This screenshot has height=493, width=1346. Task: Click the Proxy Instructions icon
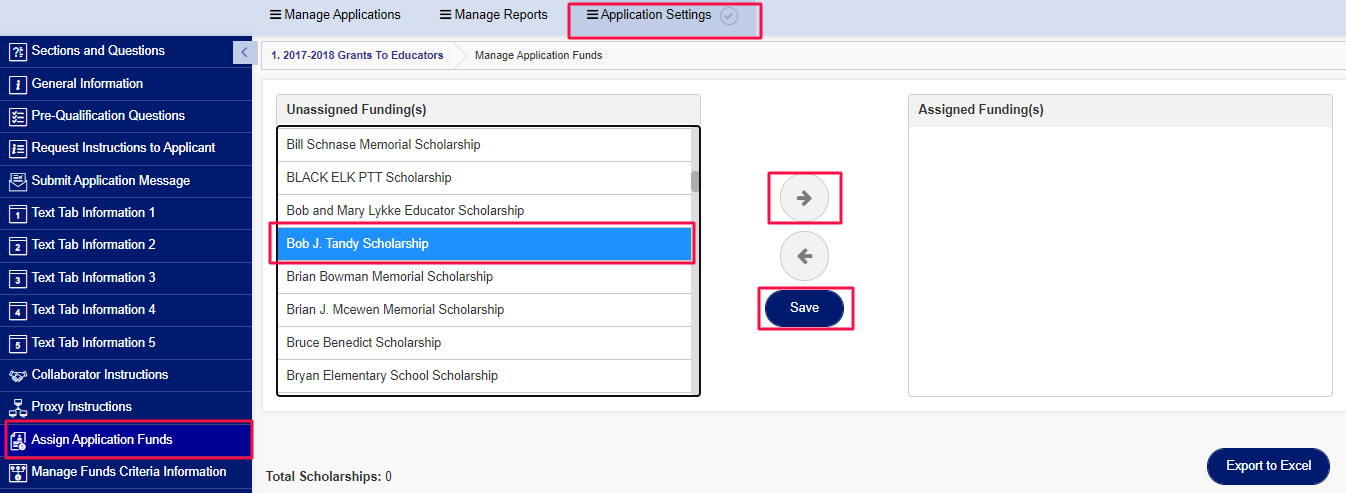coord(17,408)
